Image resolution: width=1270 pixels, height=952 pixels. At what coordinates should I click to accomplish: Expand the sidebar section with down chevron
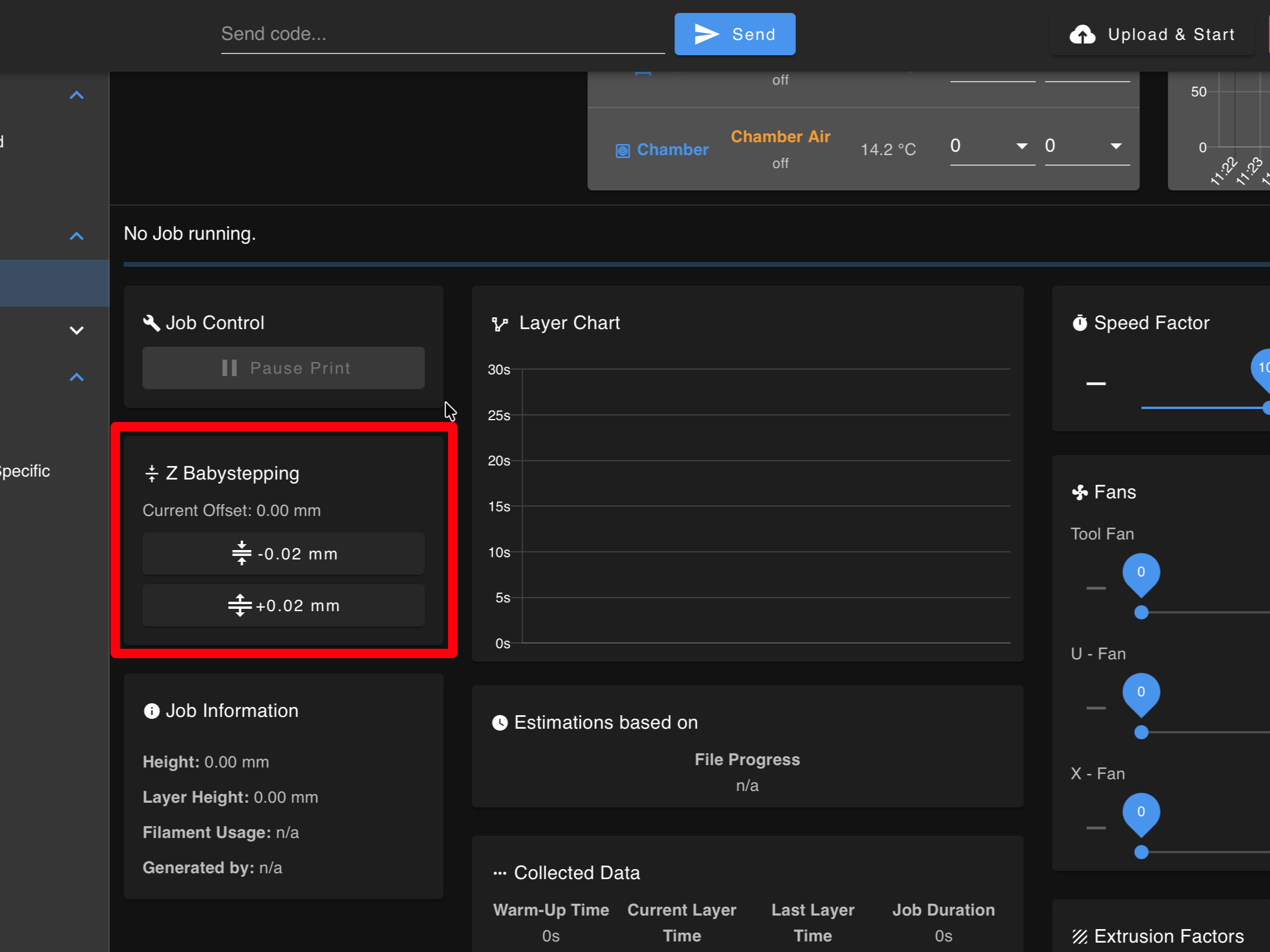[x=76, y=330]
